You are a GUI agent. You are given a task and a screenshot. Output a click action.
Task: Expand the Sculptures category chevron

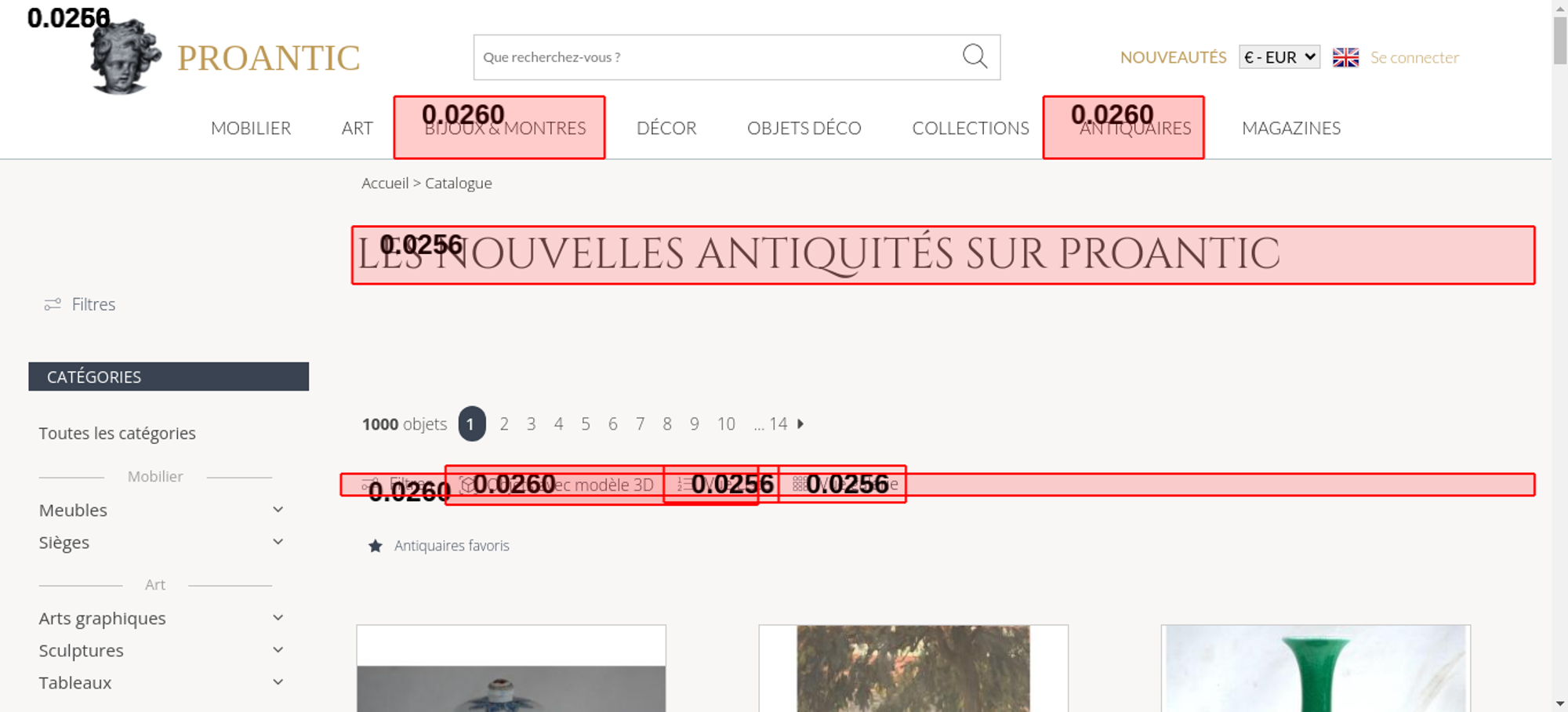click(278, 650)
